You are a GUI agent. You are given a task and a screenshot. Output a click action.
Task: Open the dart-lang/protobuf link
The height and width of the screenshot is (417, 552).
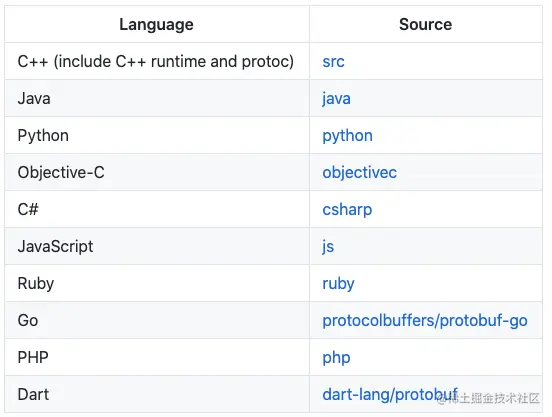[x=390, y=394]
